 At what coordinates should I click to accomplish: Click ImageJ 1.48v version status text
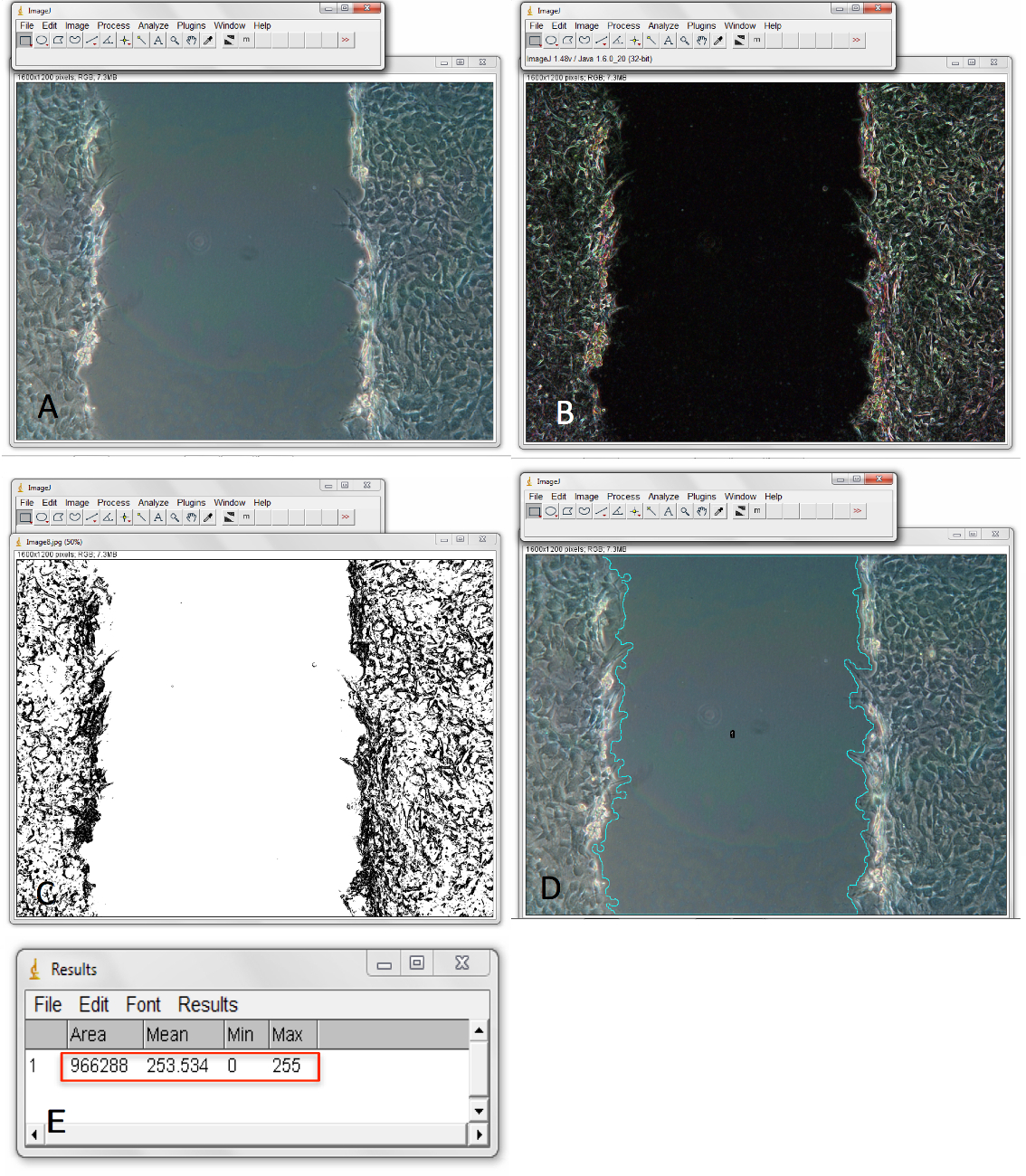click(589, 59)
